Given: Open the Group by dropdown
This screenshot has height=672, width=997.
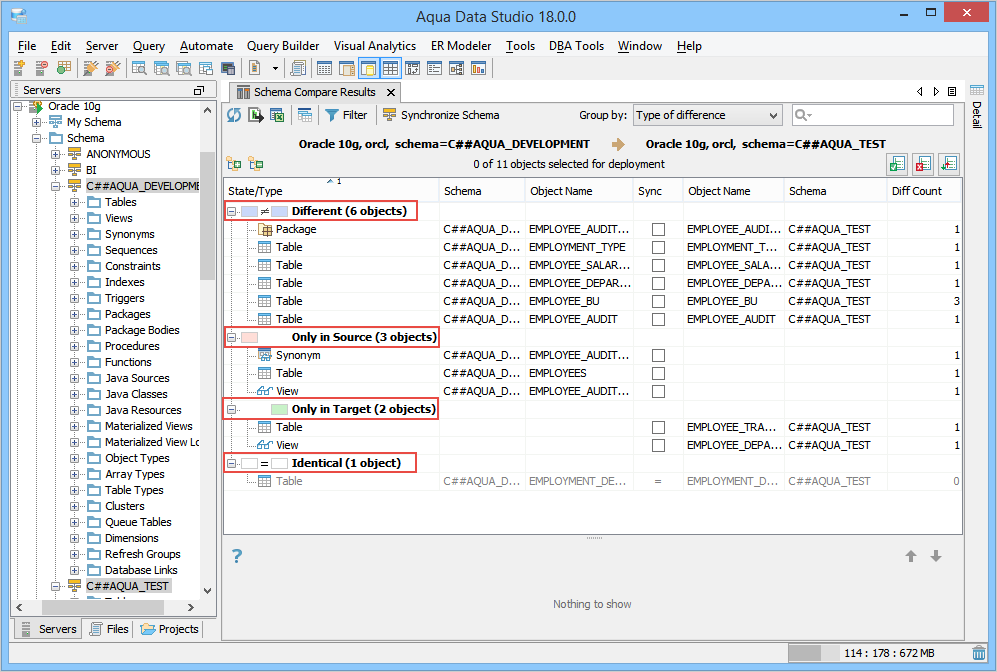Looking at the screenshot, I should tap(707, 115).
